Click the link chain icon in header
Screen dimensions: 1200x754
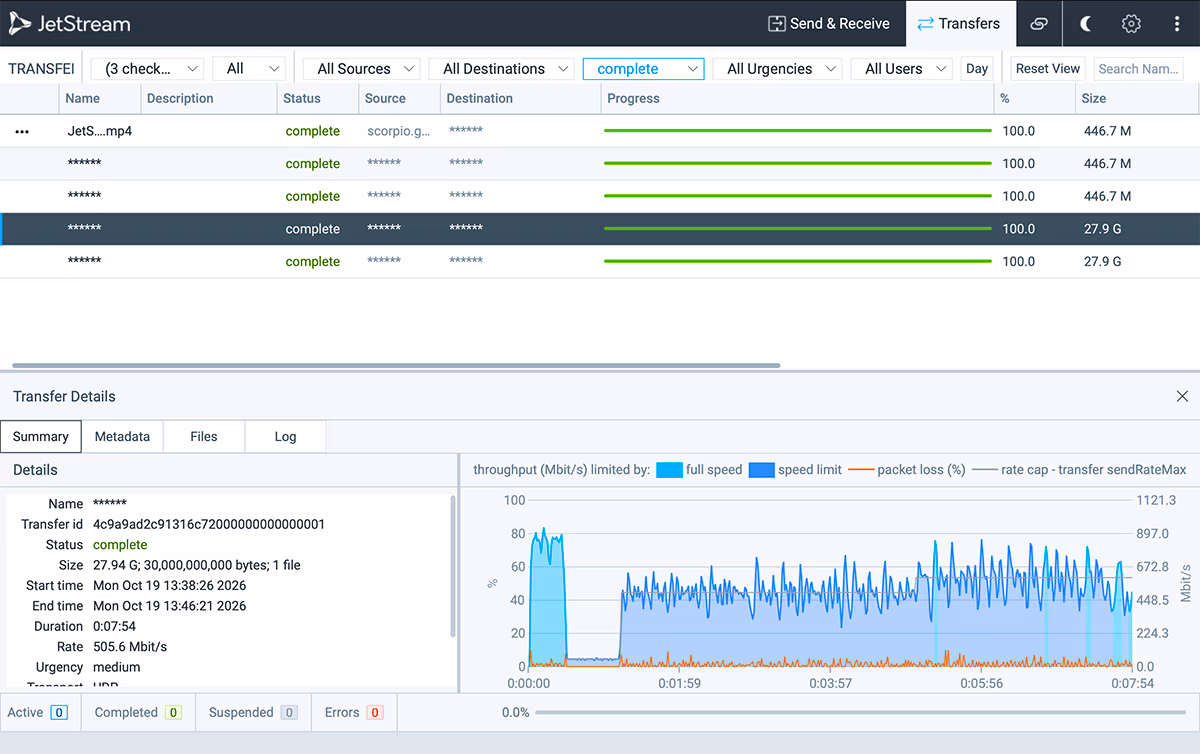pyautogui.click(x=1039, y=23)
